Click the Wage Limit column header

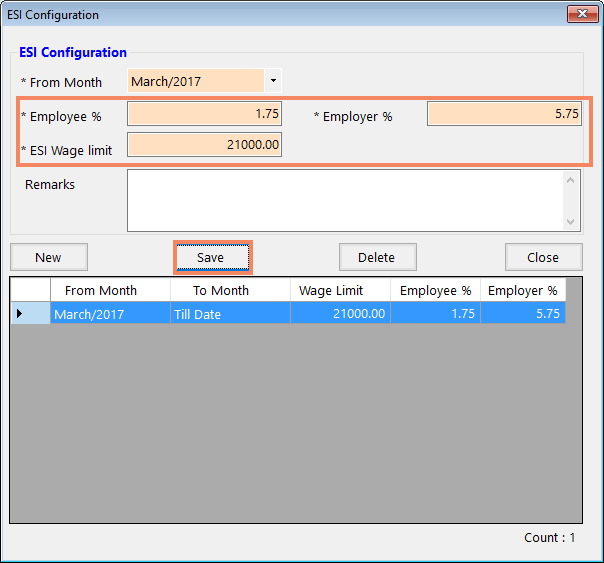(x=341, y=290)
